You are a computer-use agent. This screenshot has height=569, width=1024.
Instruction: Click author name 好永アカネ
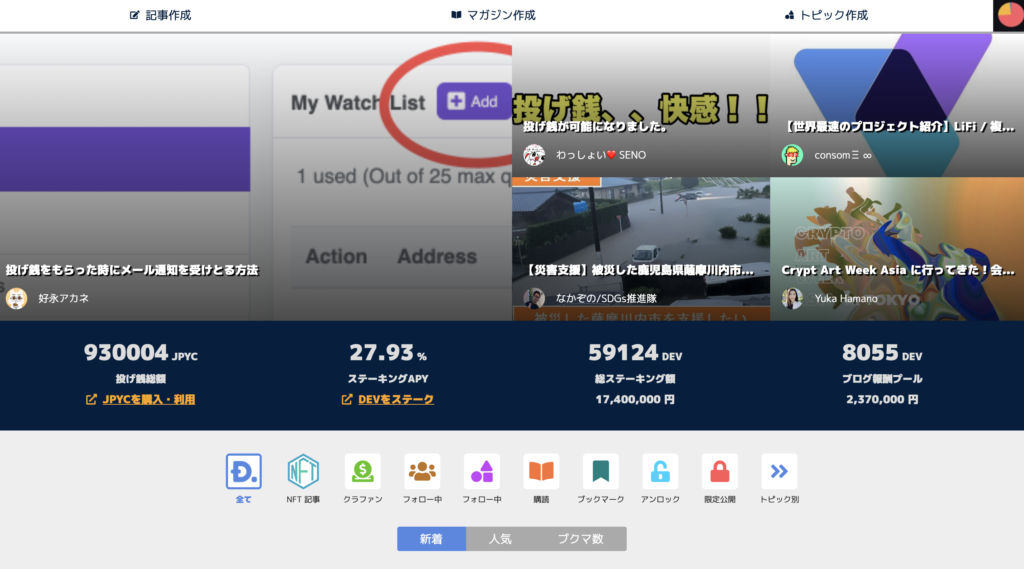63,299
